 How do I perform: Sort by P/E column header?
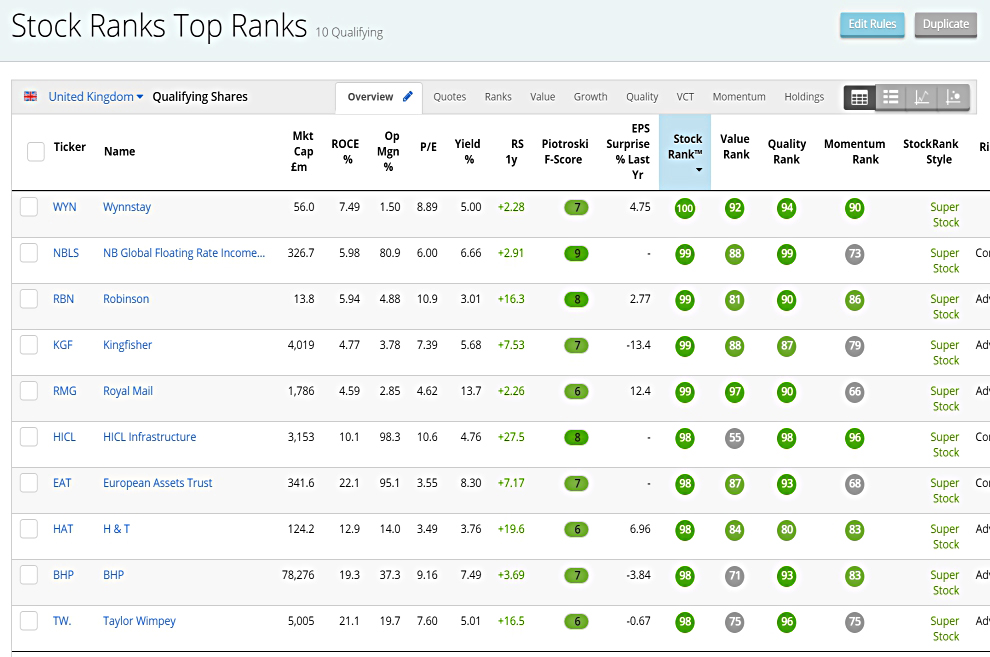[428, 147]
